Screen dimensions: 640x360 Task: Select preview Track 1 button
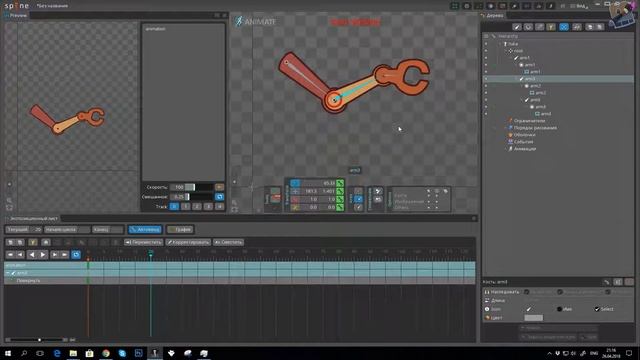[x=185, y=207]
